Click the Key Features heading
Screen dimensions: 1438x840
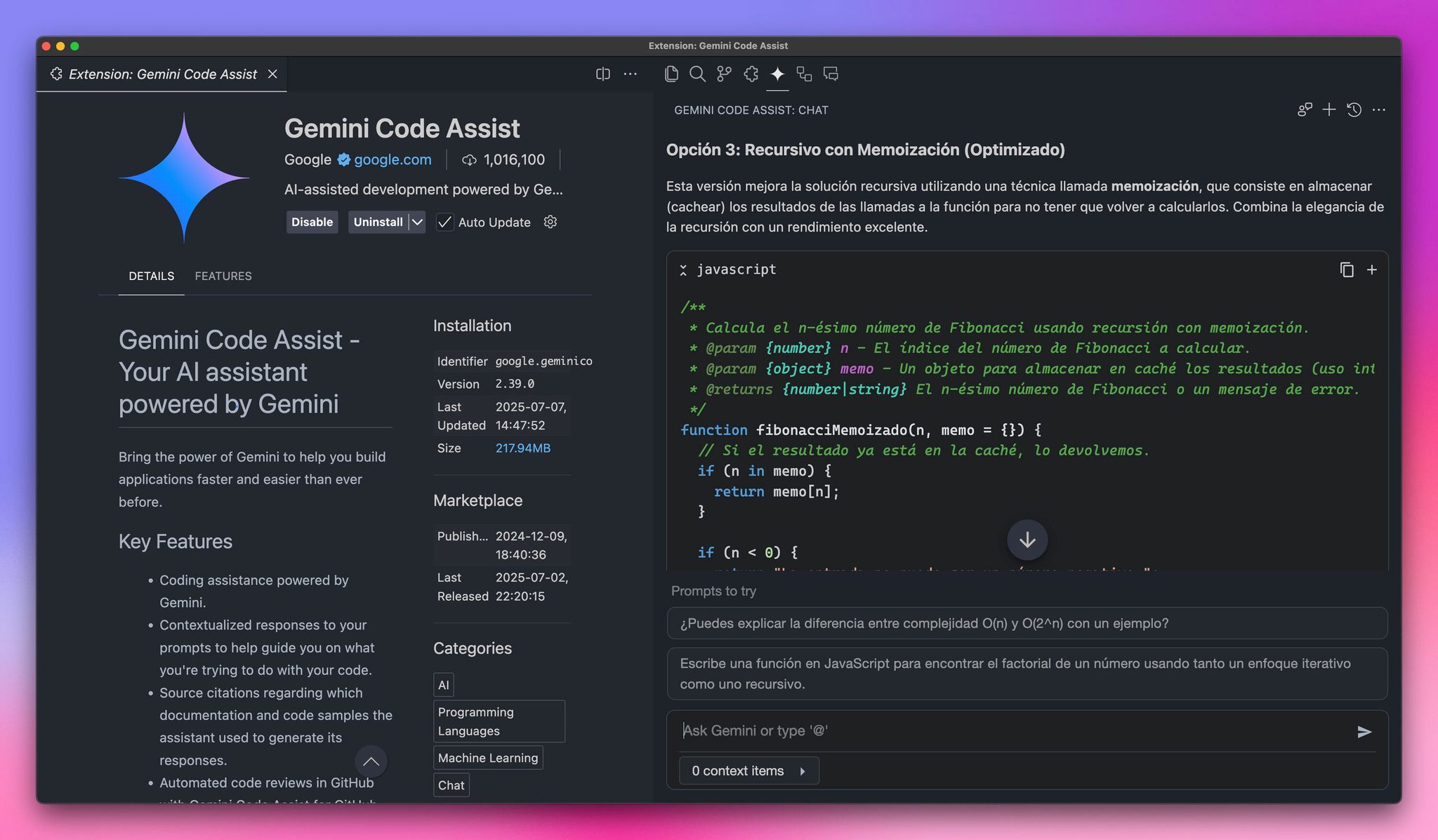(x=175, y=541)
